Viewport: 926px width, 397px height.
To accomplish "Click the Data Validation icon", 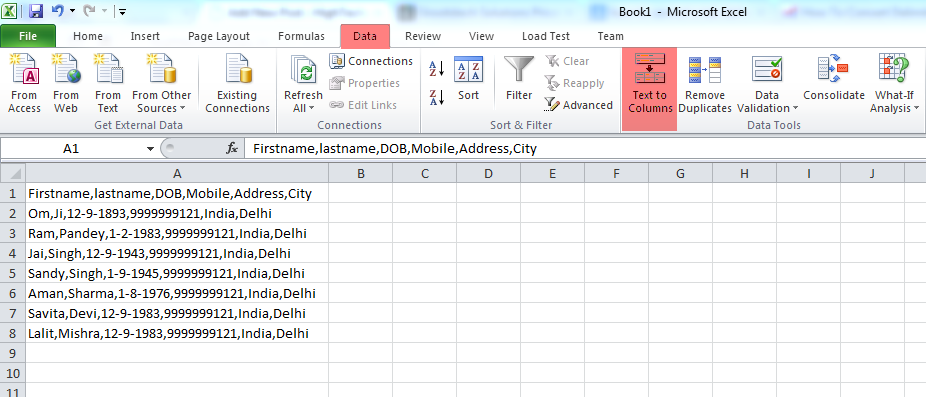I will tap(767, 70).
